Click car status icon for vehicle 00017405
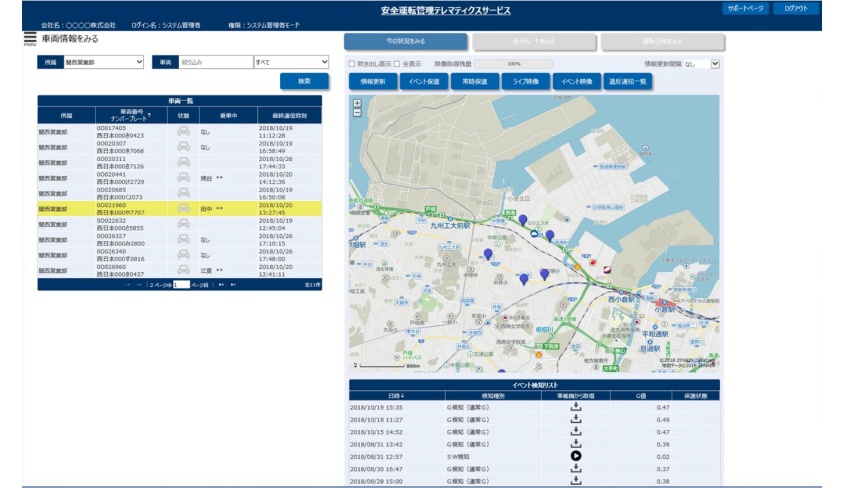845x488 pixels. tap(183, 131)
